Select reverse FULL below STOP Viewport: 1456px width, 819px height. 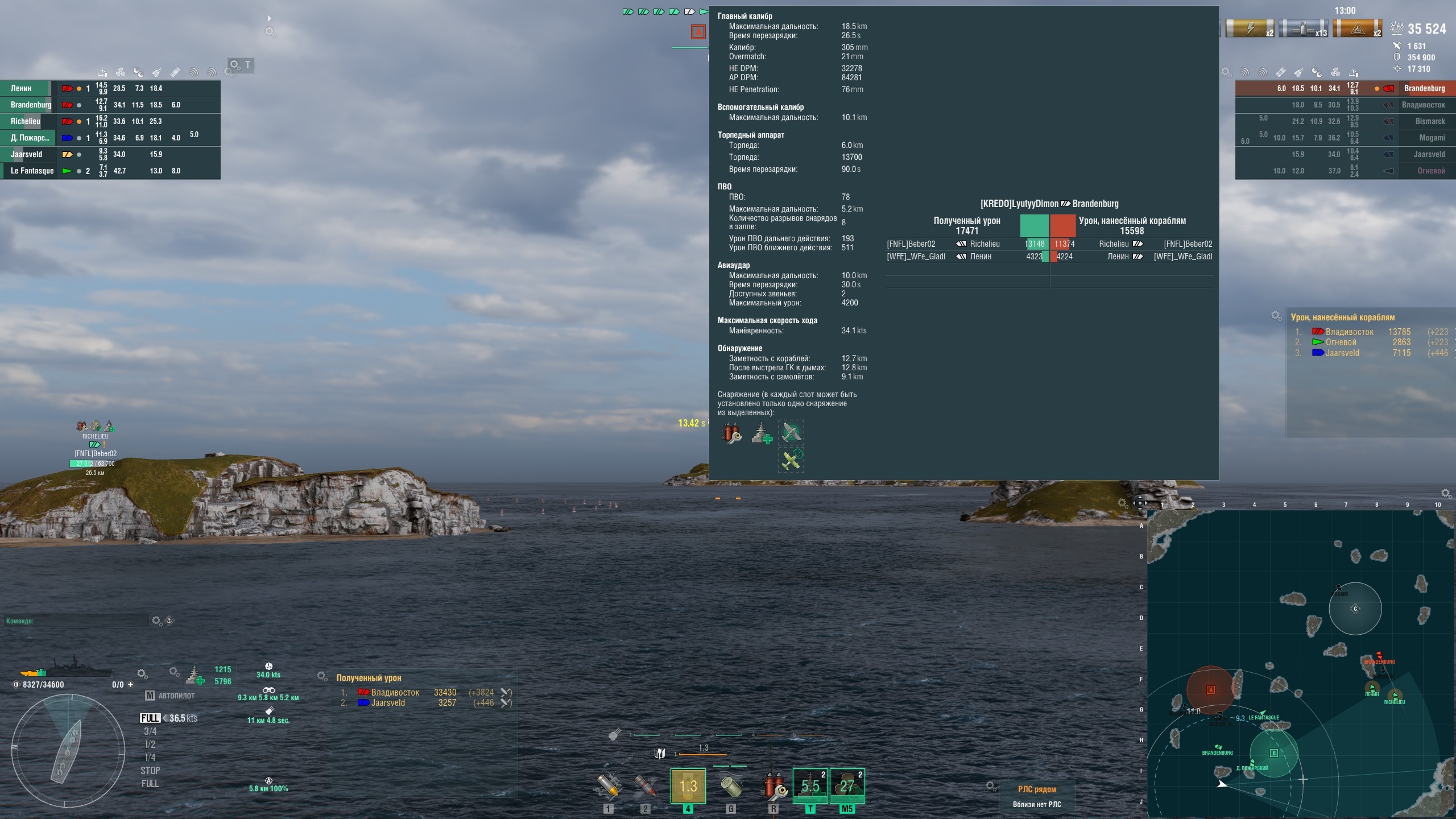[150, 784]
